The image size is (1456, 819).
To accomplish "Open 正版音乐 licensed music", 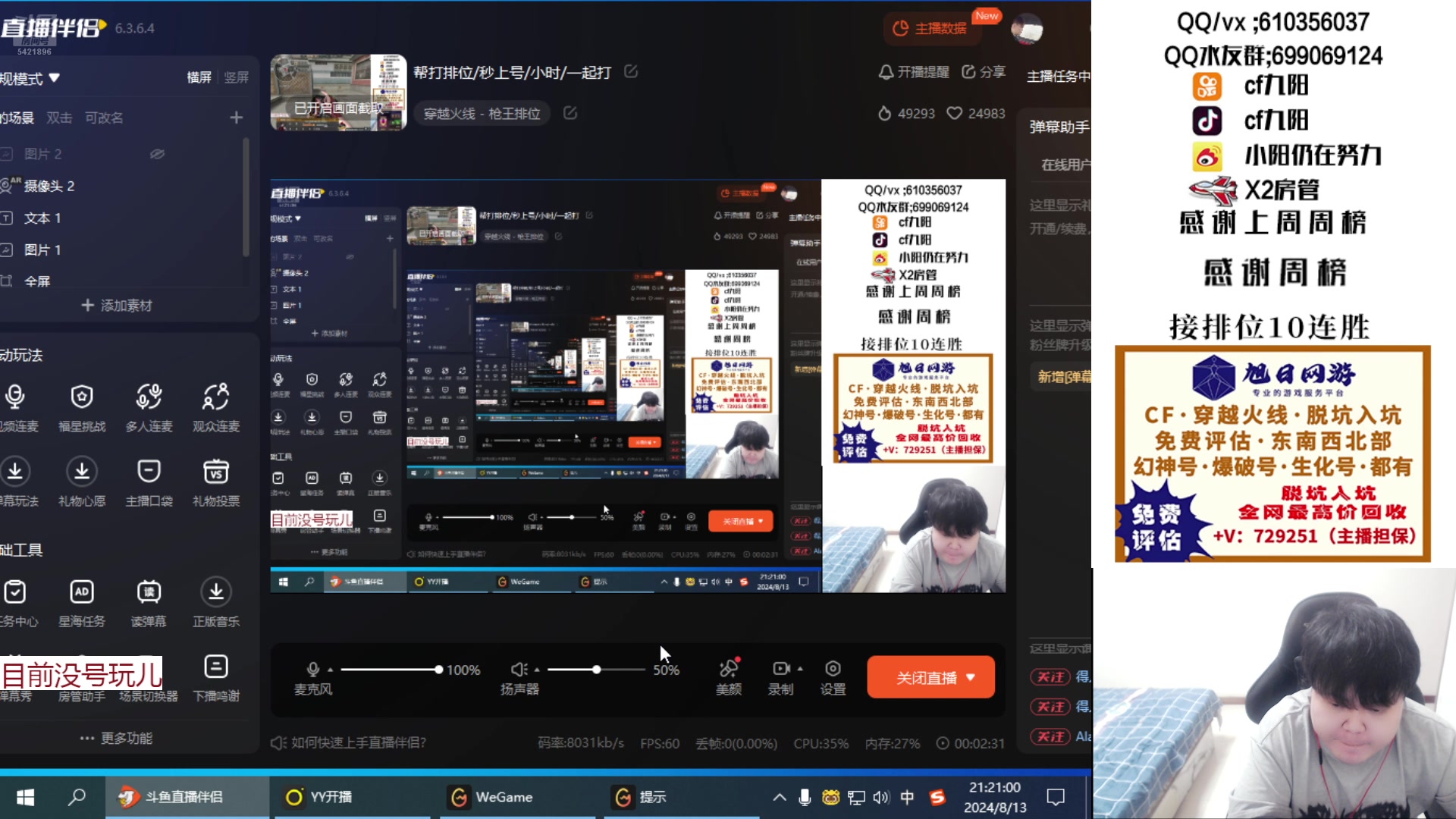I will point(215,603).
